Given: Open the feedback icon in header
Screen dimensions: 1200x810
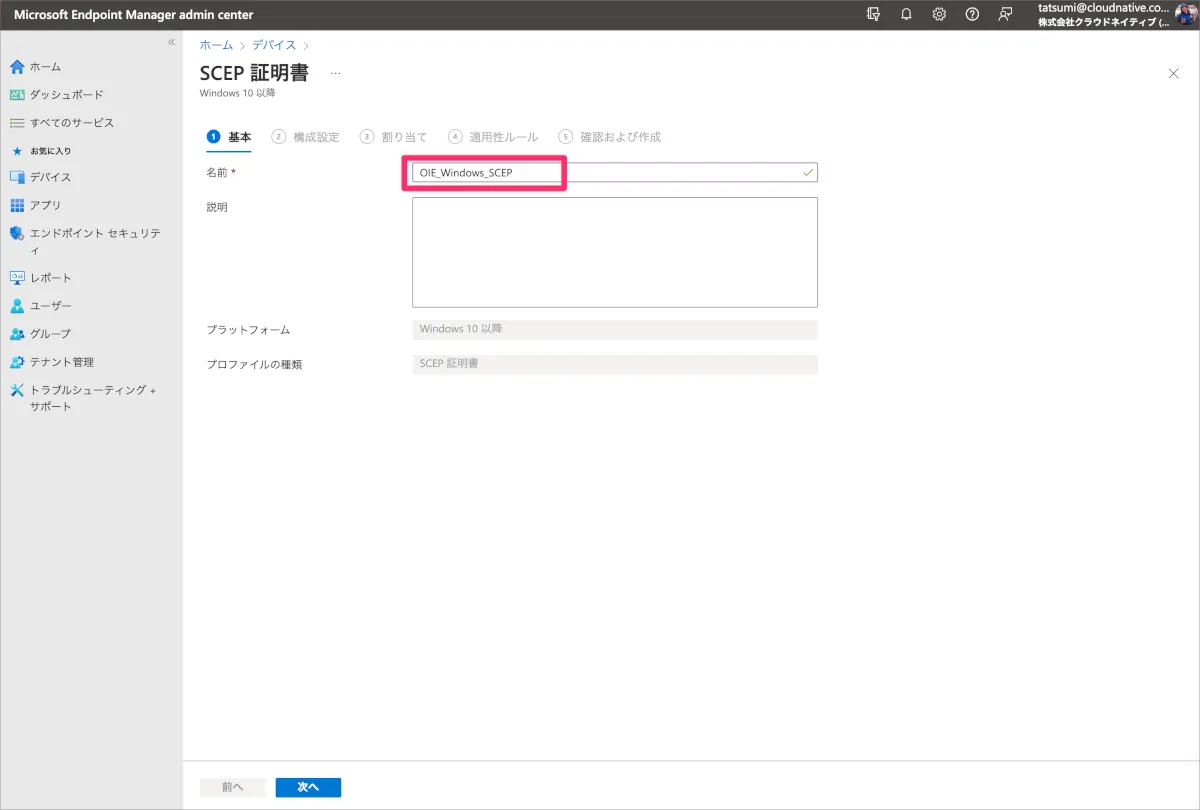Looking at the screenshot, I should click(1005, 15).
